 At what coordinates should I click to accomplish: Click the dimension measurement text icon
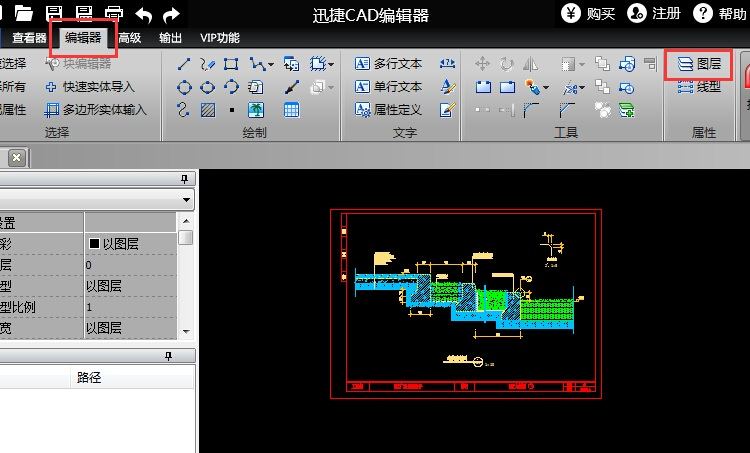(447, 63)
